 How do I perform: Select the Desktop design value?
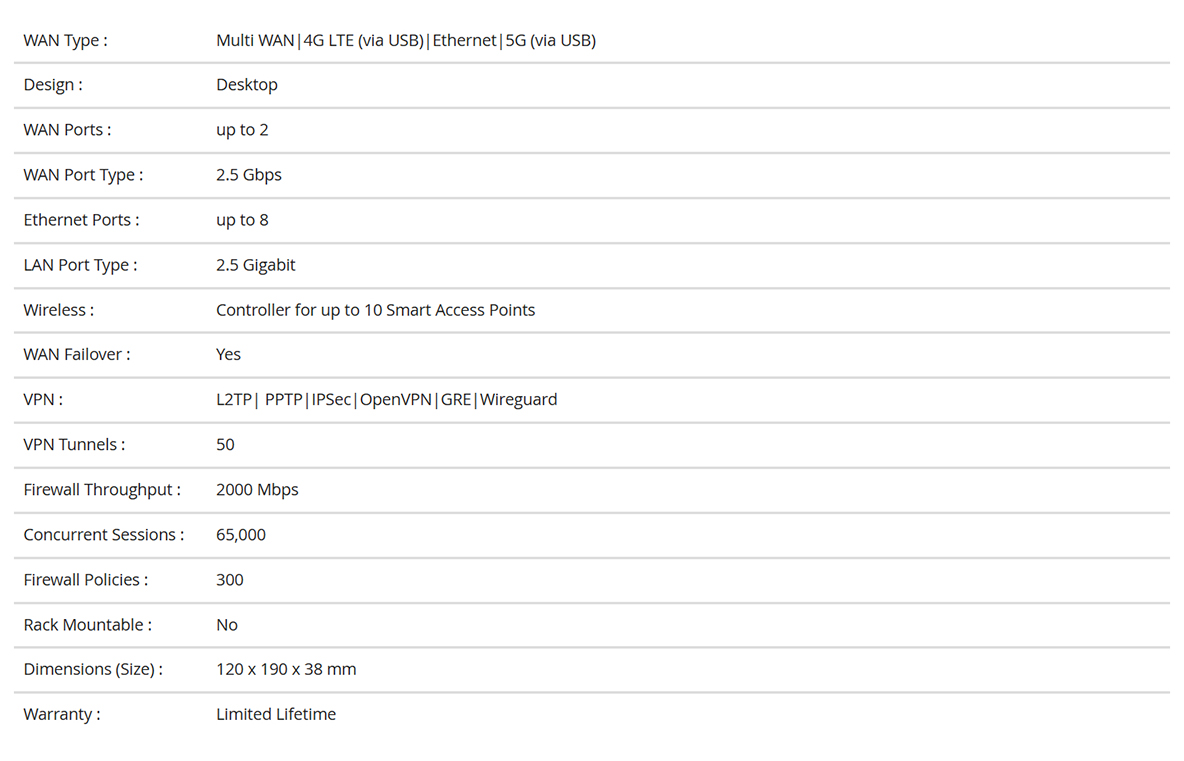pos(247,85)
